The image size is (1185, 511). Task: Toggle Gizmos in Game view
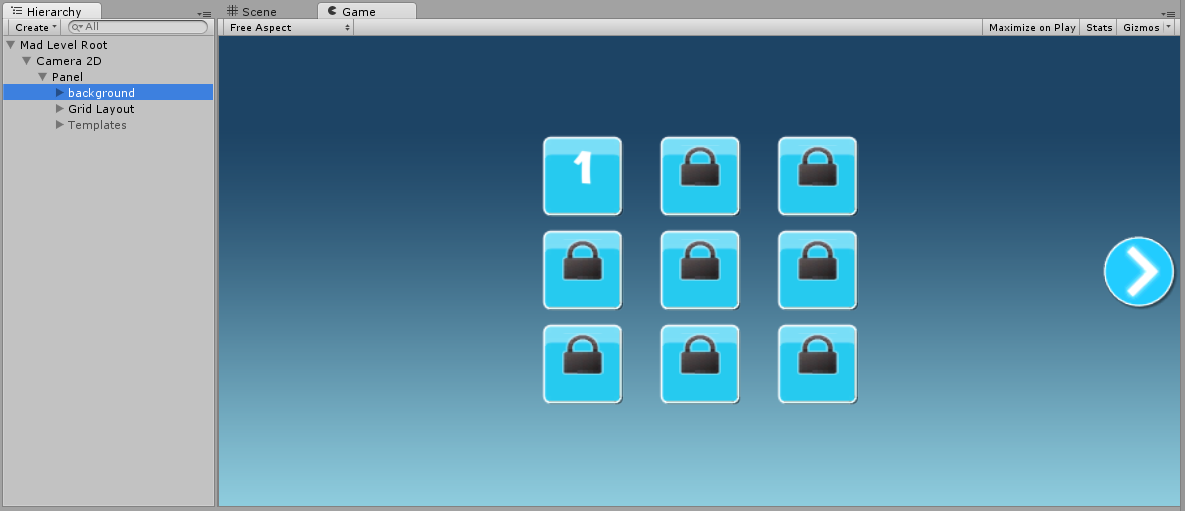pyautogui.click(x=1141, y=28)
